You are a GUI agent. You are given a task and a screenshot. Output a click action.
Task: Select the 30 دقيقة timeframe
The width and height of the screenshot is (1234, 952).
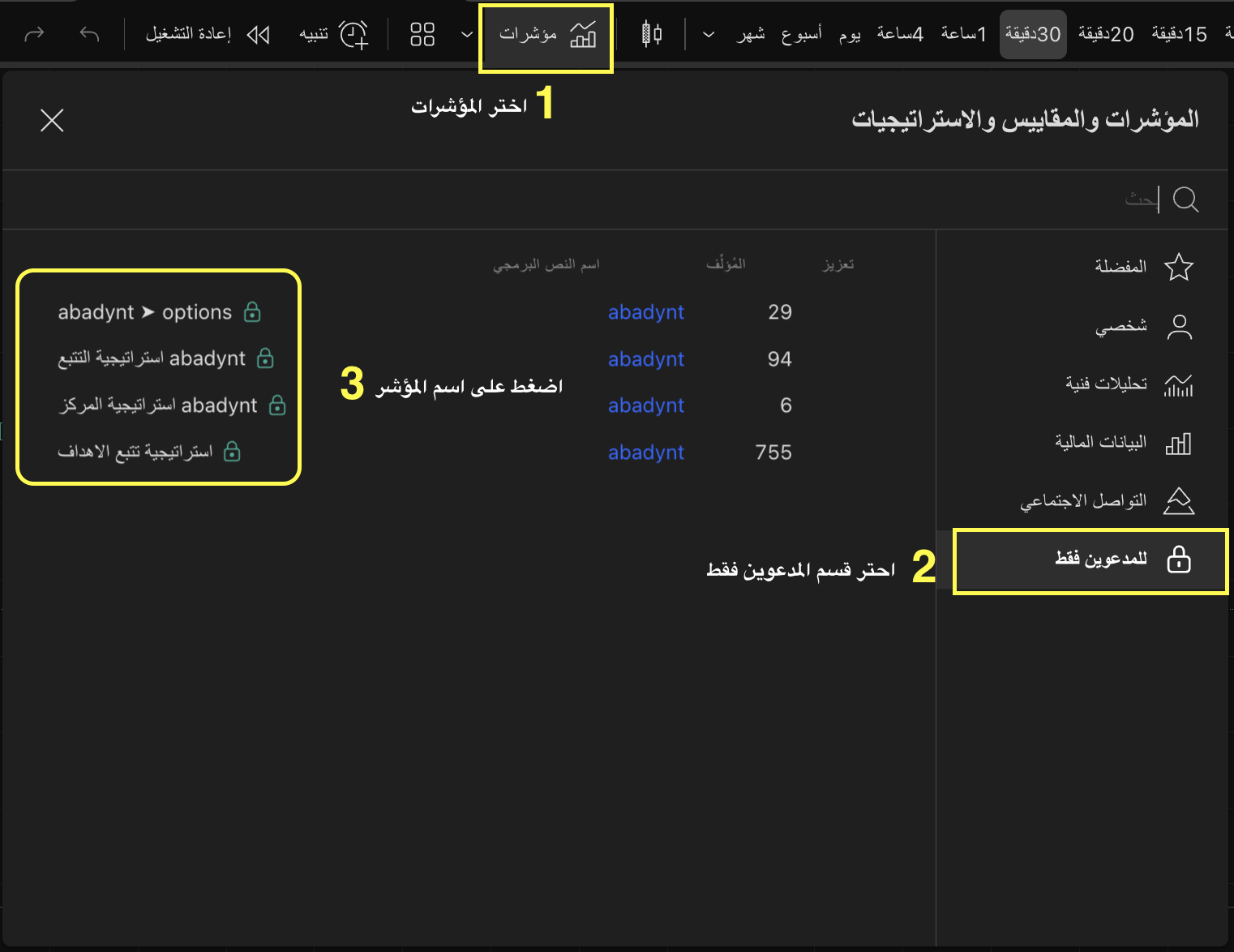1032,34
